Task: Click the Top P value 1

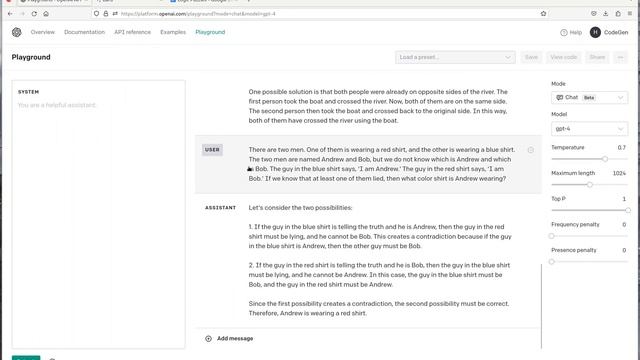Action: (624, 199)
